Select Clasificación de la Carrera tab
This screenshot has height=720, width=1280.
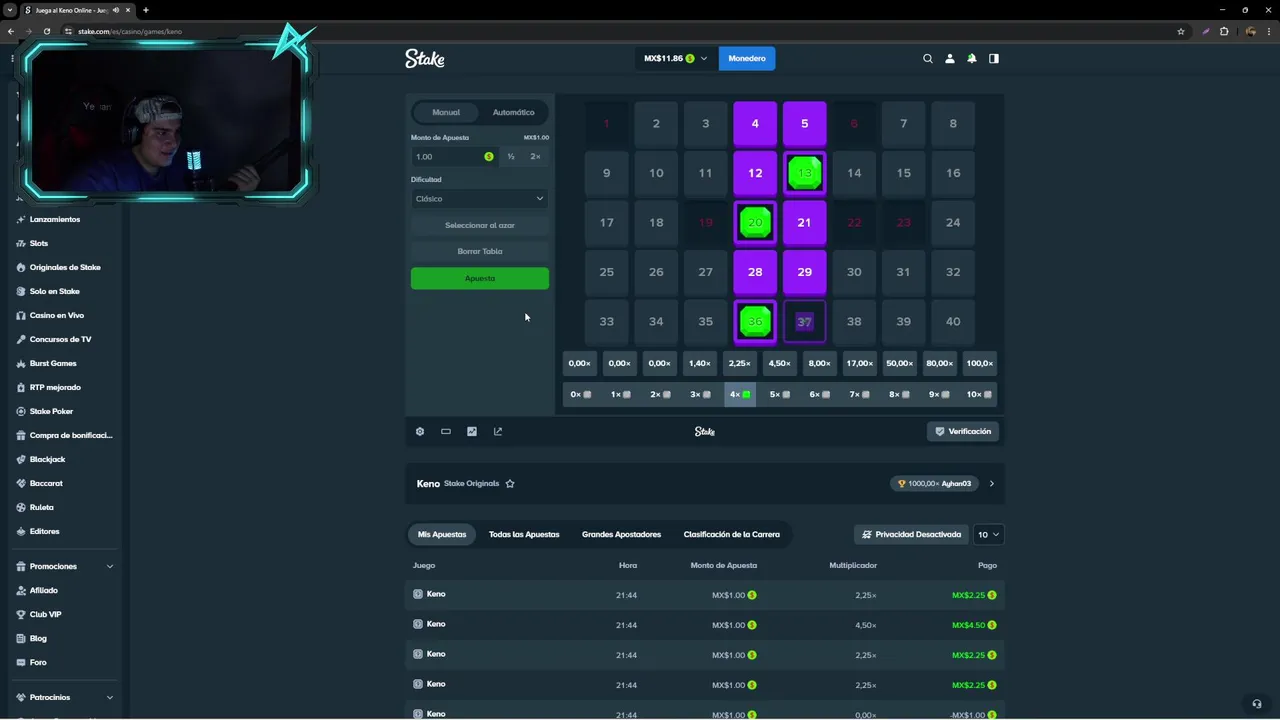pyautogui.click(x=731, y=534)
